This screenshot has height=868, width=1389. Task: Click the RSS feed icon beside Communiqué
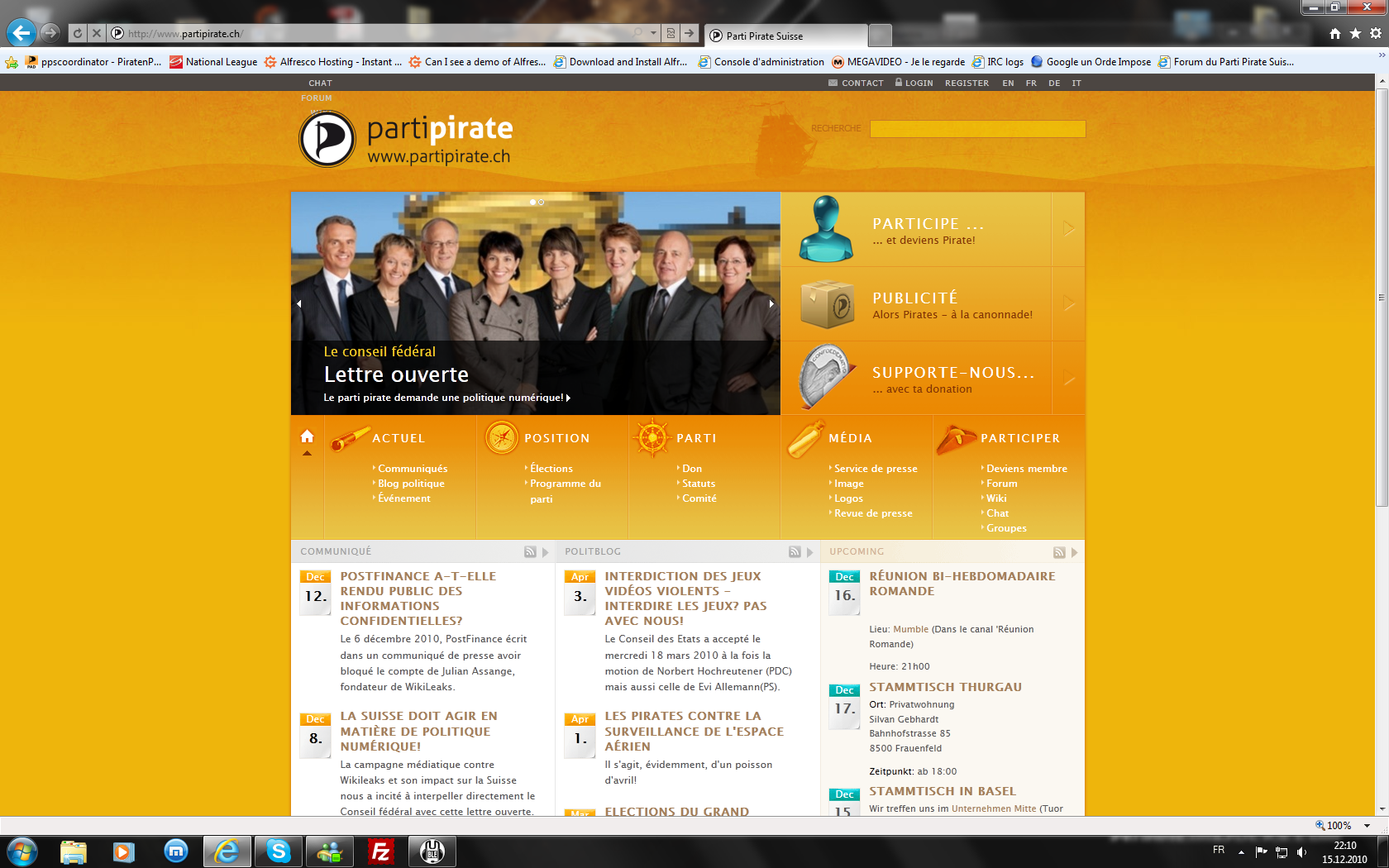530,552
